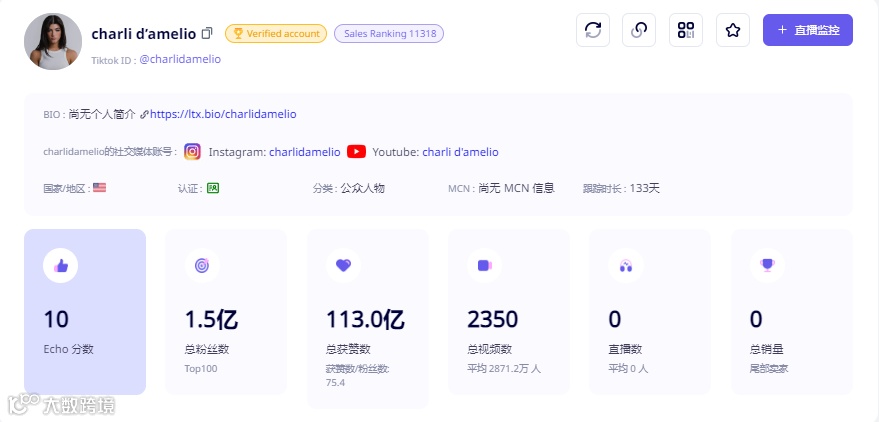Click the 75.4 likes per follower ratio
The width and height of the screenshot is (879, 422).
coord(335,383)
